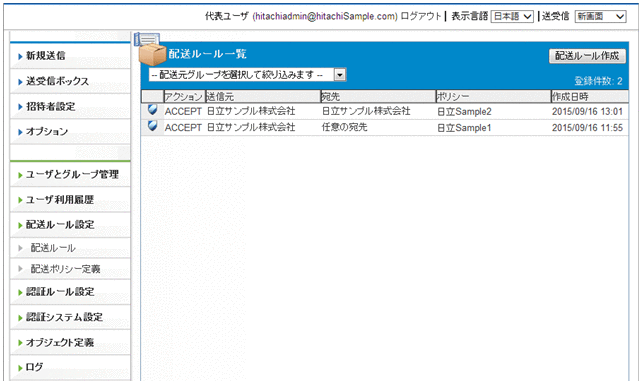Click the 任意の宛先 destination cell
The width and height of the screenshot is (643, 385).
(x=344, y=127)
